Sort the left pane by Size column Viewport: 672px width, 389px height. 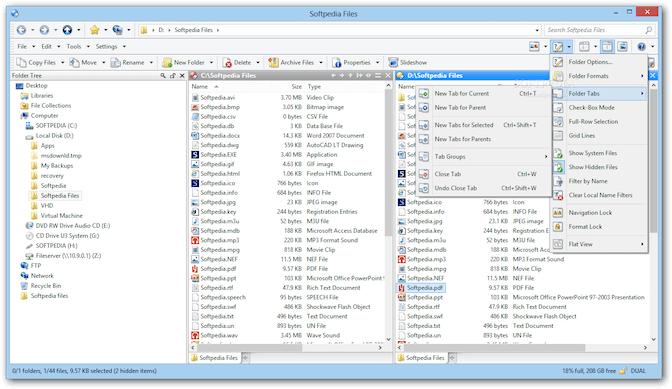point(297,87)
